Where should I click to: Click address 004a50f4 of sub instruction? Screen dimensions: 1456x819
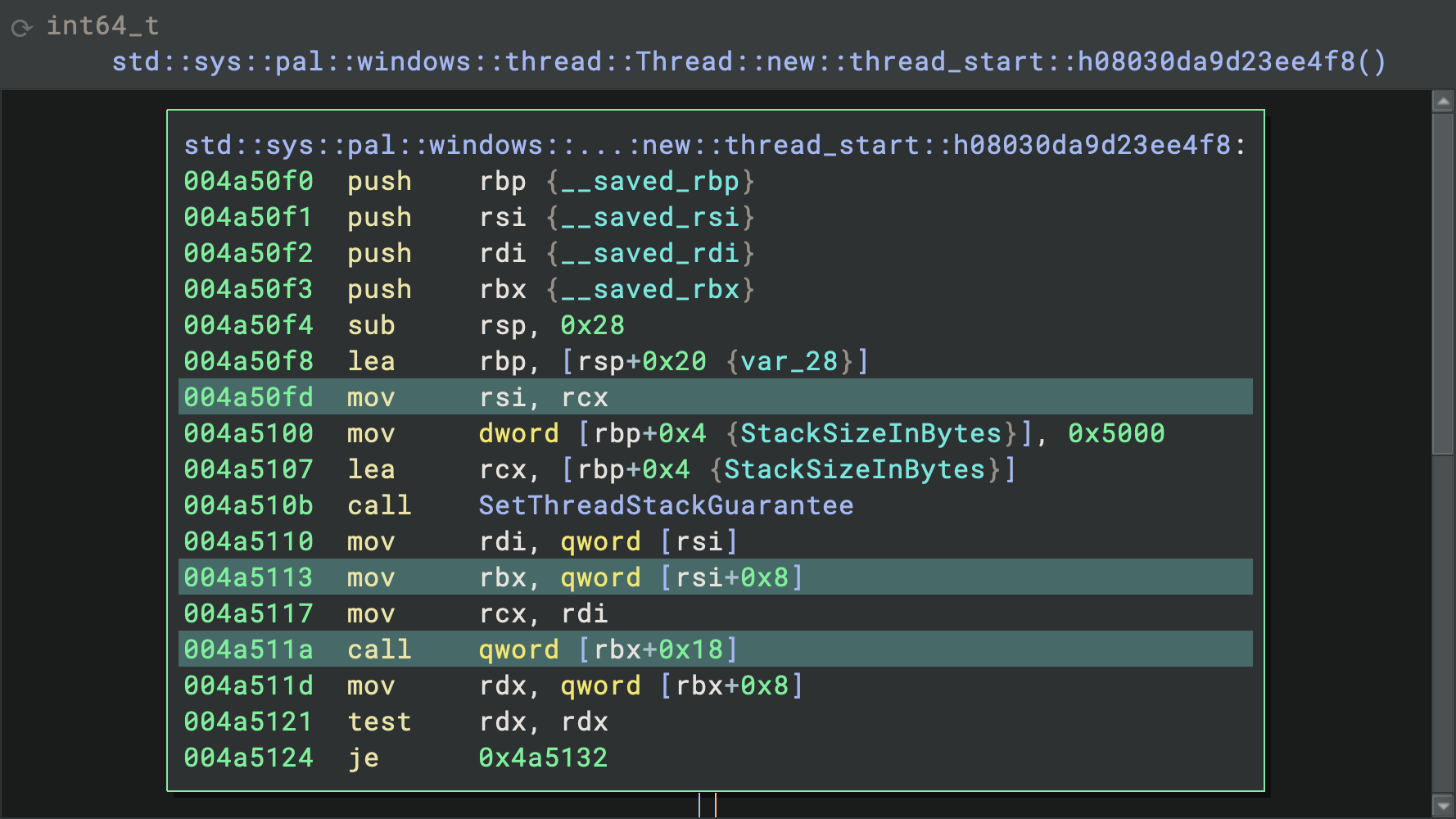[248, 325]
